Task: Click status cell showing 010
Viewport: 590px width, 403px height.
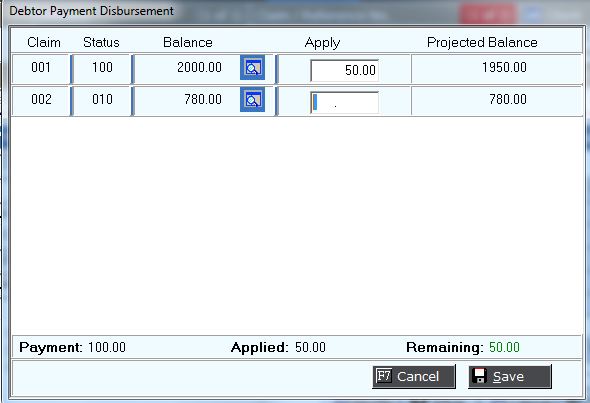Action: click(102, 100)
